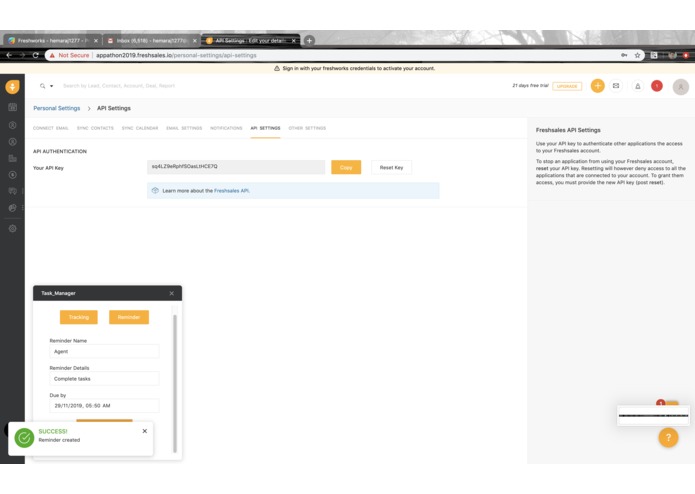The image size is (695, 494).
Task: Click the browser back arrow
Action: pyautogui.click(x=9, y=55)
